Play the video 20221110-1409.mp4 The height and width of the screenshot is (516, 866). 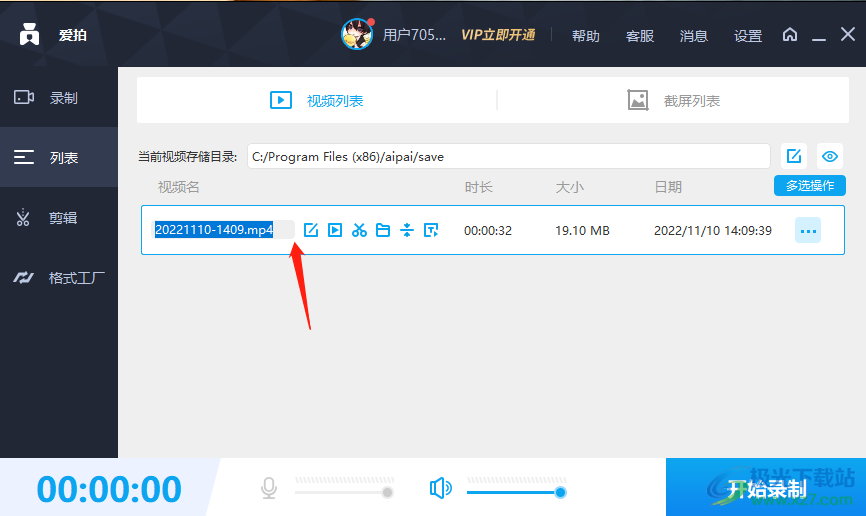click(335, 230)
